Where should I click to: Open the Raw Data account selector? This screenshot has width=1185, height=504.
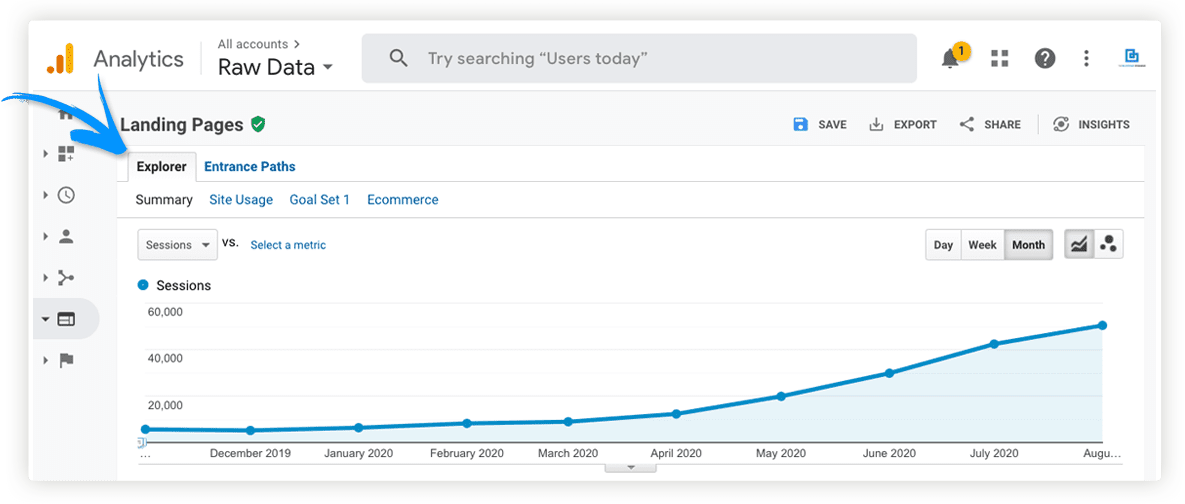point(275,68)
